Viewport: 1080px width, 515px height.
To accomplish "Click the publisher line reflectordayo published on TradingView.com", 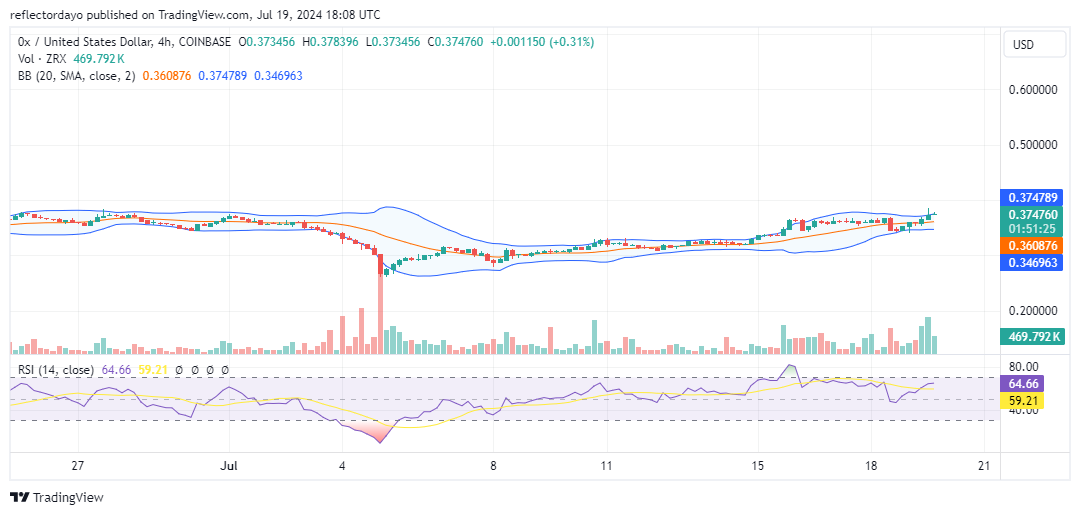I will tap(194, 14).
